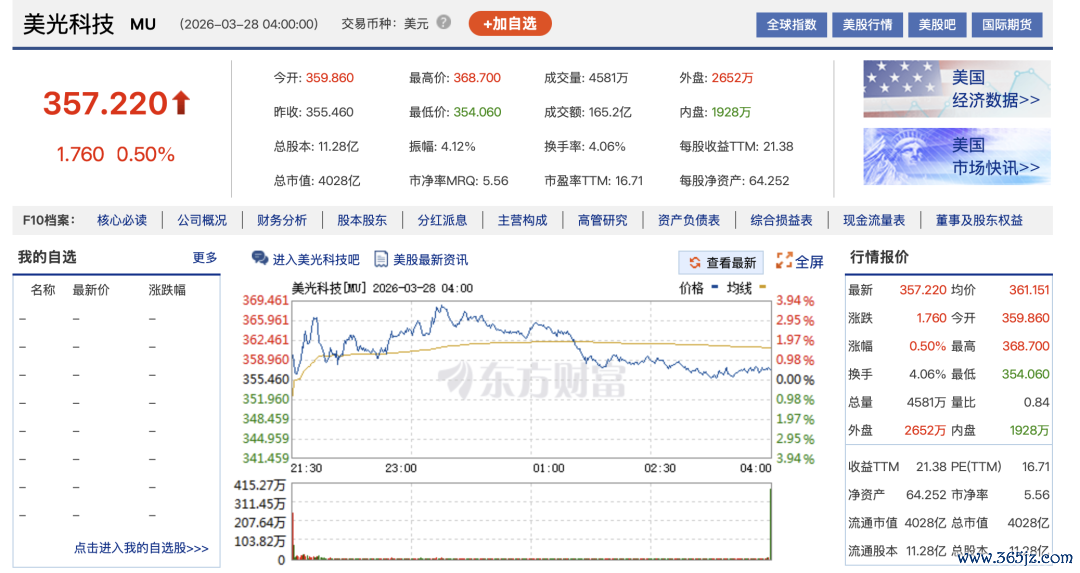Click the volume bar chart
This screenshot has height=573, width=1080.
point(531,522)
